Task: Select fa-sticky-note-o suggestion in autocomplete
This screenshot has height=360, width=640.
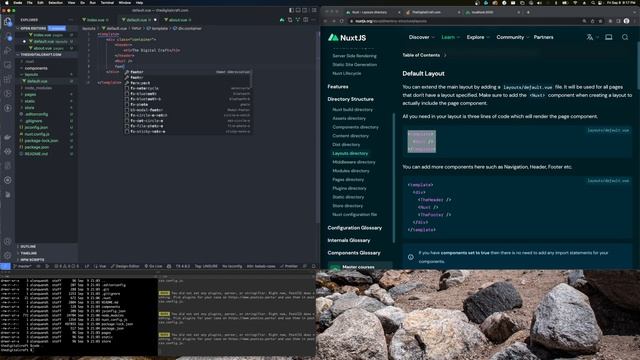Action: click(188, 131)
